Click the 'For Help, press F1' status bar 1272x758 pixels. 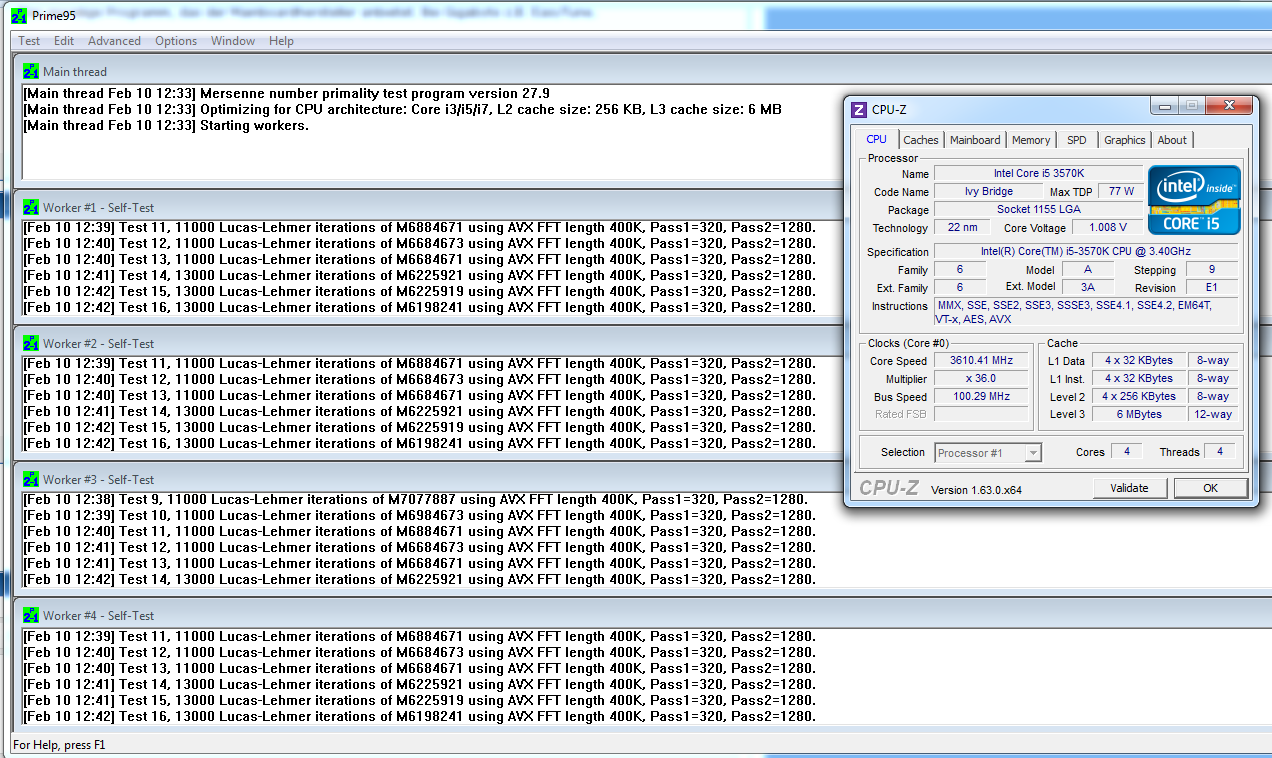[x=58, y=745]
